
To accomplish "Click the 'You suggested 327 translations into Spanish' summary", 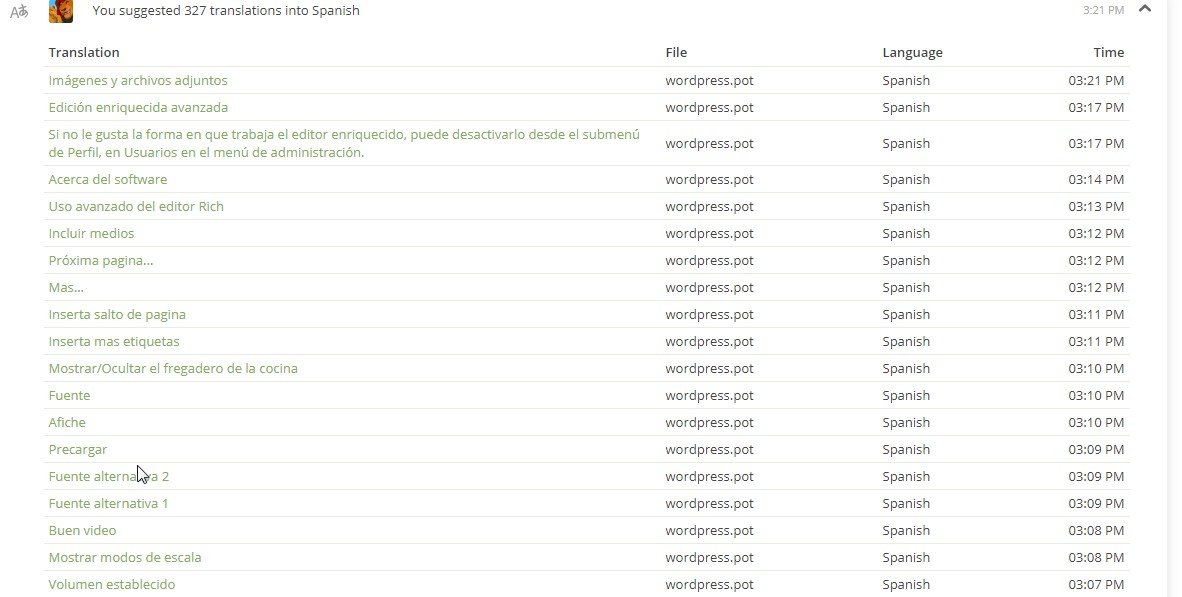I will [x=226, y=11].
